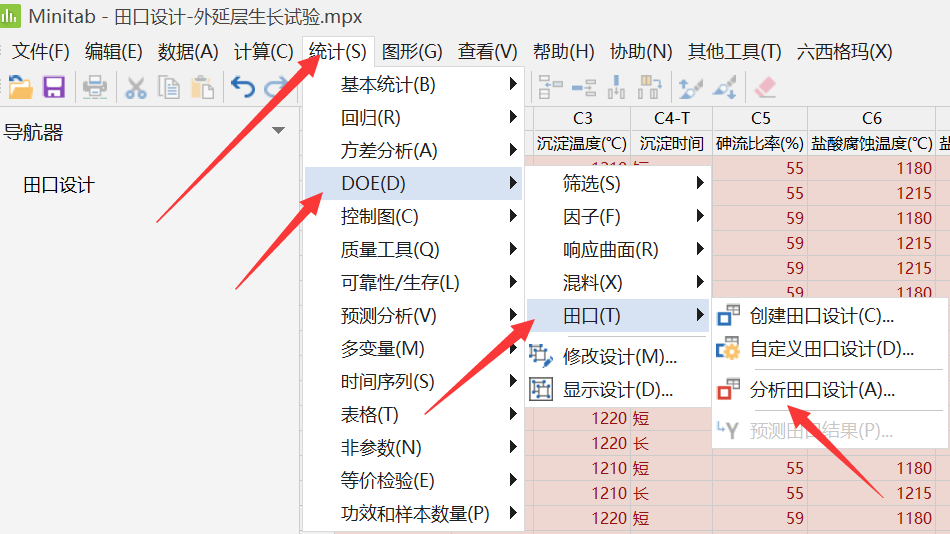Choose 显示设计(D)... menu item

point(617,389)
